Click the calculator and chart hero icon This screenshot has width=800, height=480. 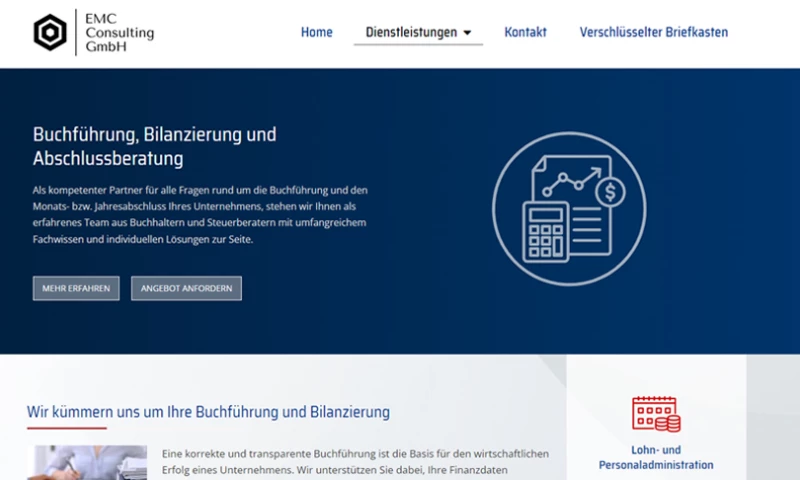click(569, 209)
